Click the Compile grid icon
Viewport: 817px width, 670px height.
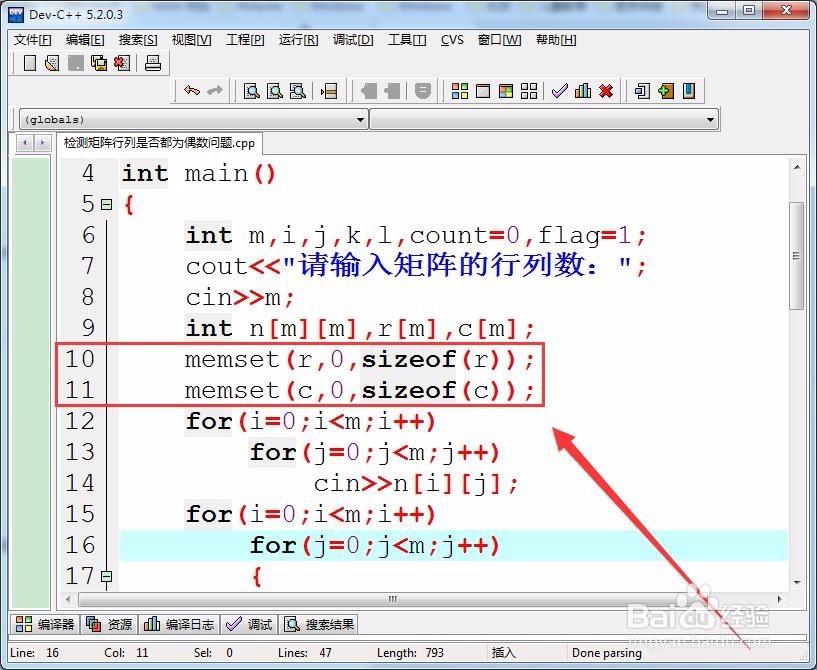460,91
